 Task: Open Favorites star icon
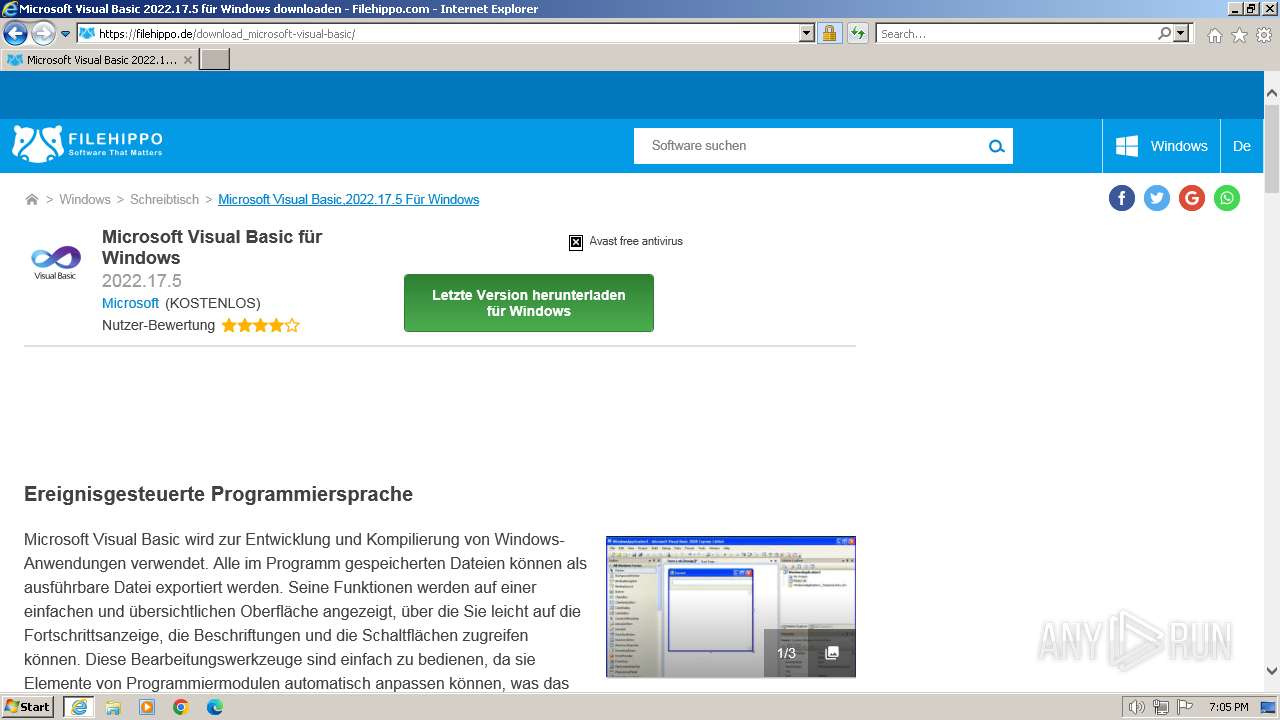pyautogui.click(x=1239, y=35)
